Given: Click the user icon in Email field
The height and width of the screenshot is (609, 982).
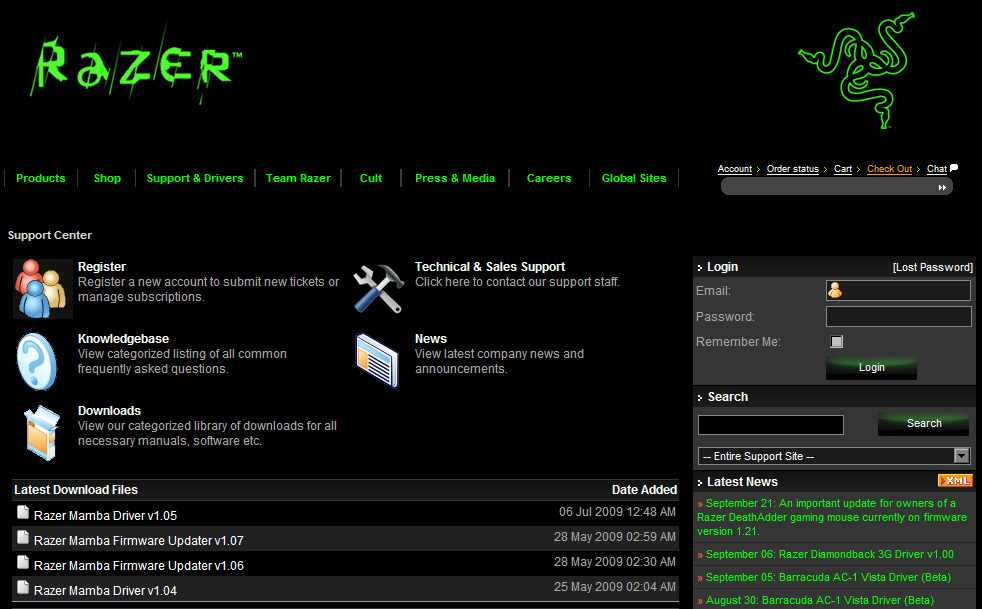Looking at the screenshot, I should (x=835, y=290).
